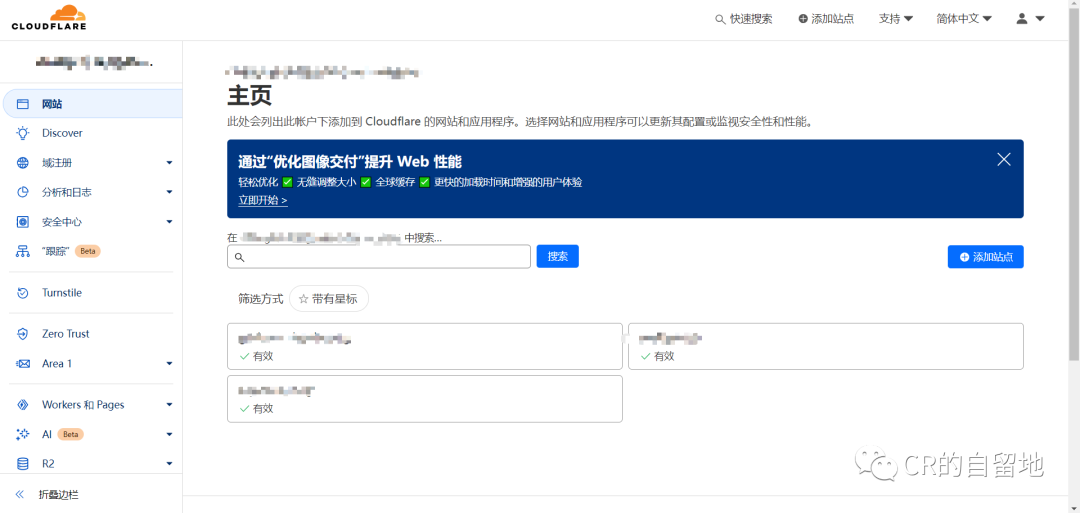Click the blue 搜索 button
This screenshot has width=1080, height=513.
point(557,257)
